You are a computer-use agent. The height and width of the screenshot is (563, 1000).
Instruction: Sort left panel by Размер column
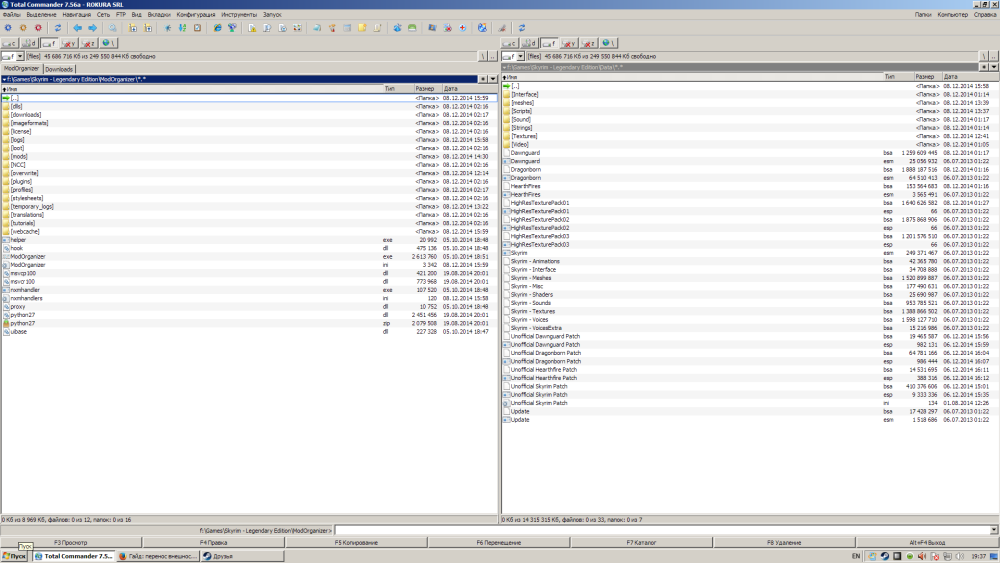427,89
